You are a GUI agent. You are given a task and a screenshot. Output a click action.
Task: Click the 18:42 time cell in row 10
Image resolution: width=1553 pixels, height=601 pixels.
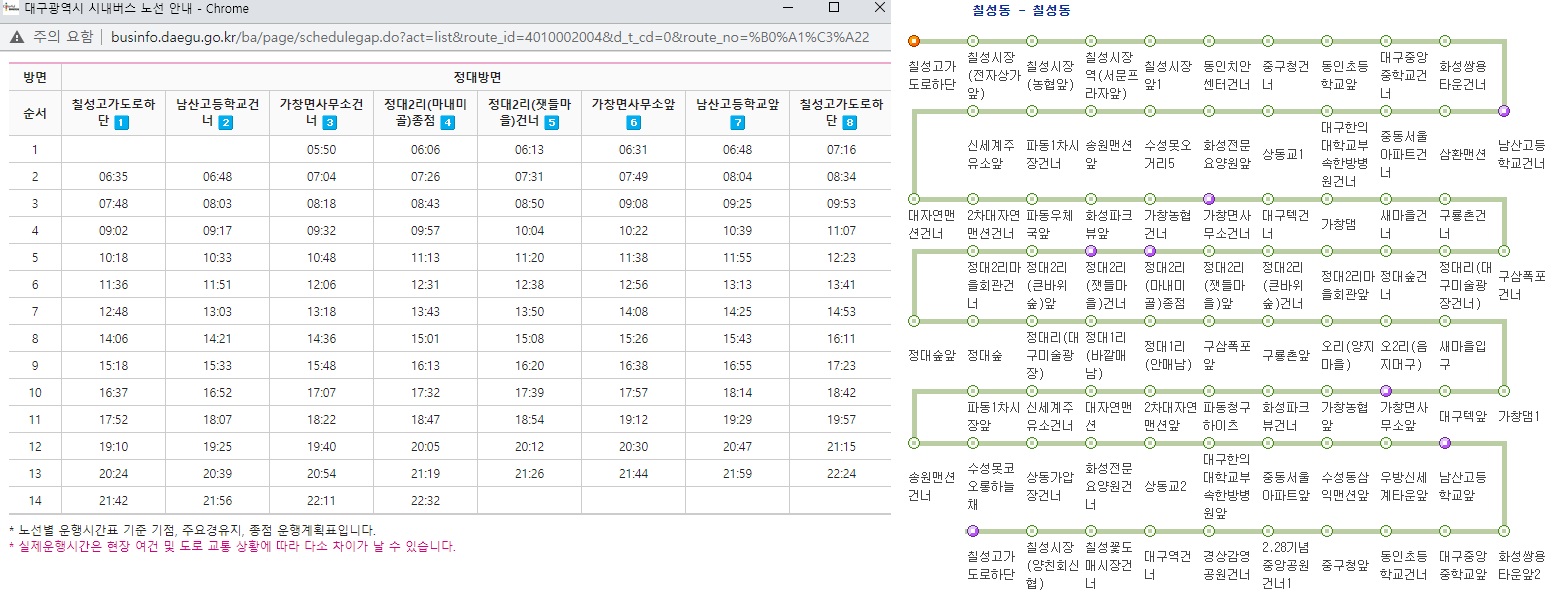point(841,393)
